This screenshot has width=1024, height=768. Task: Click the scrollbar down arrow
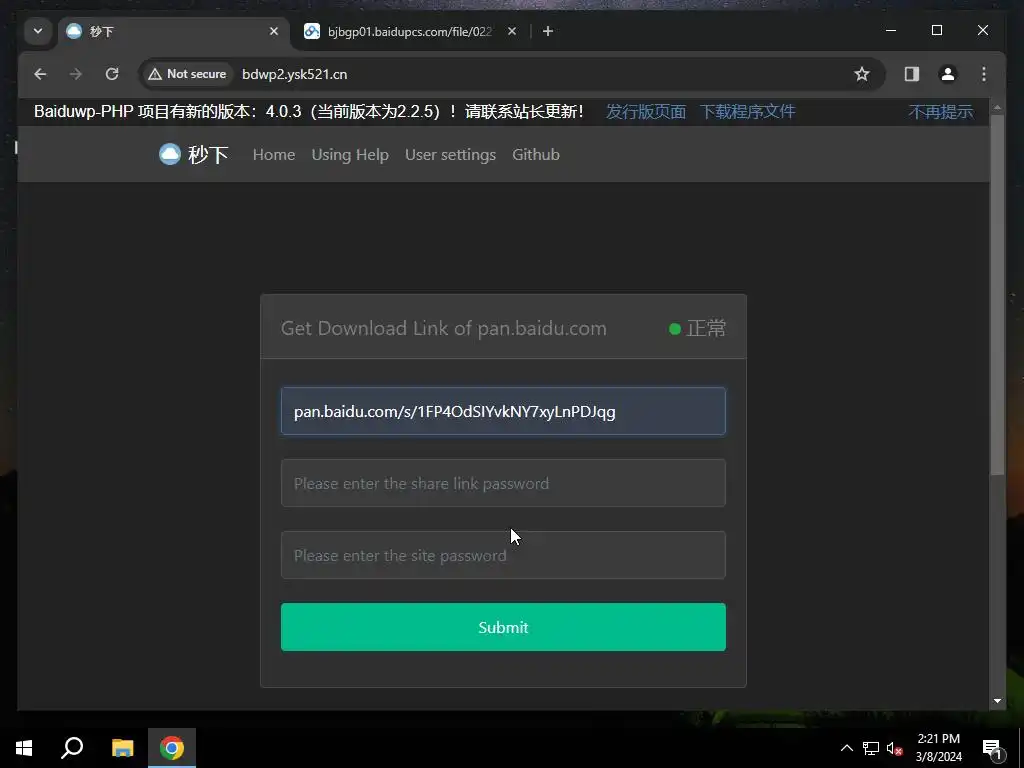(997, 701)
